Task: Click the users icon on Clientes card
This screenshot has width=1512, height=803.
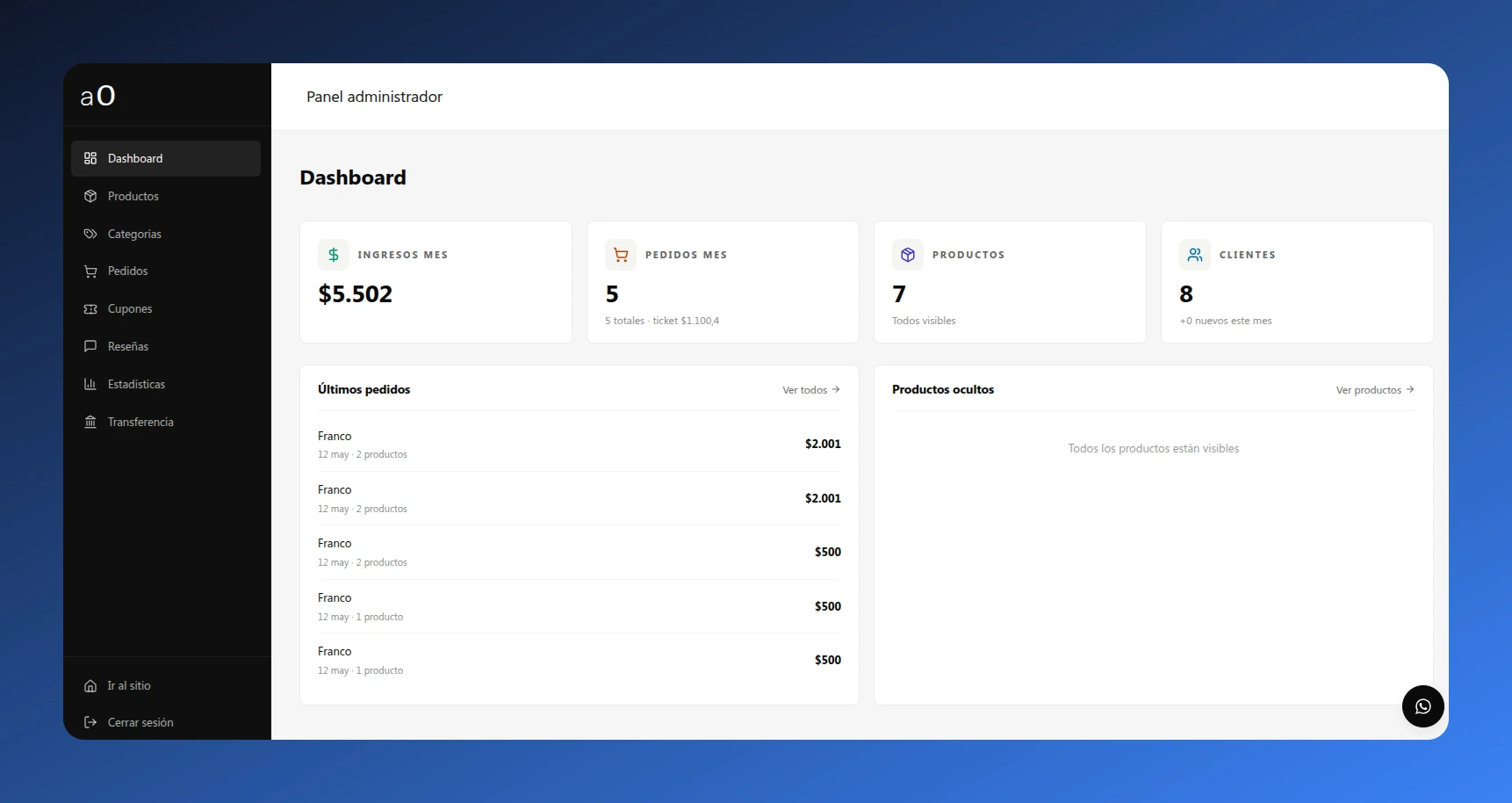Action: click(1195, 255)
